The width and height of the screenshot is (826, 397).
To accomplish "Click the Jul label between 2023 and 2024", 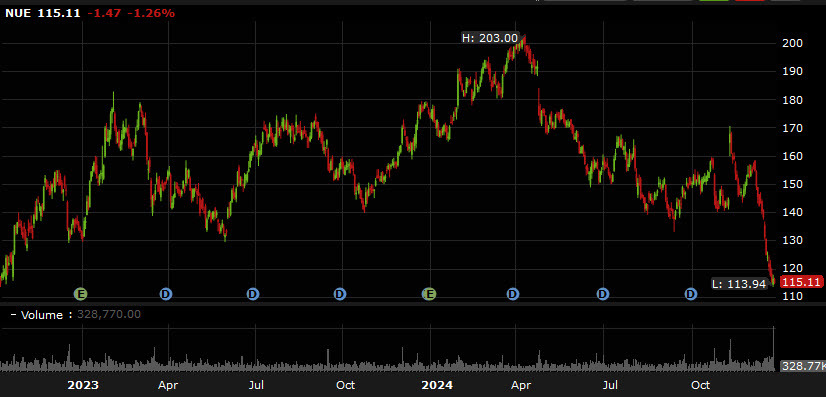I will point(256,385).
